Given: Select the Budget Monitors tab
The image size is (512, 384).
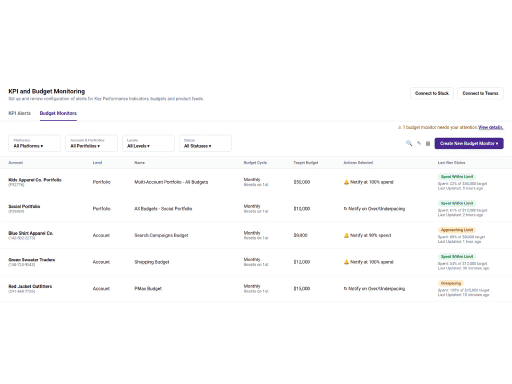Looking at the screenshot, I should coord(58,113).
